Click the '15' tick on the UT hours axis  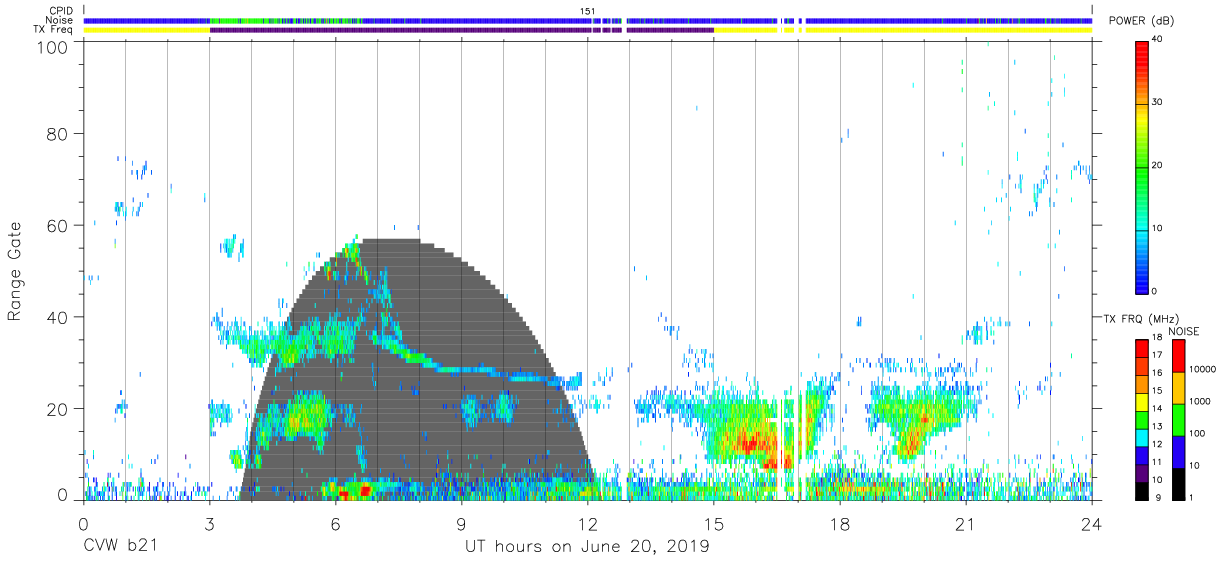click(x=714, y=522)
